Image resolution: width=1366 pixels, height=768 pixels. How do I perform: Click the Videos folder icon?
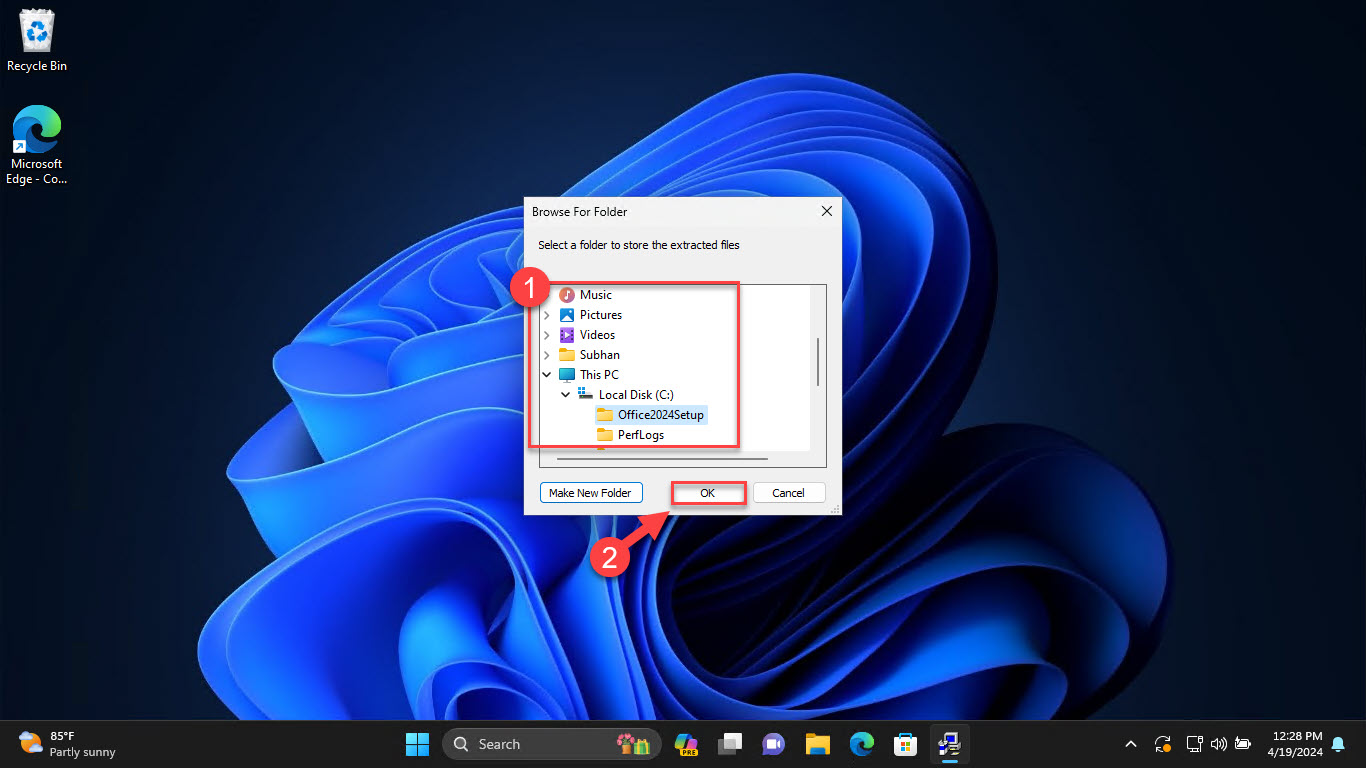[x=567, y=335]
